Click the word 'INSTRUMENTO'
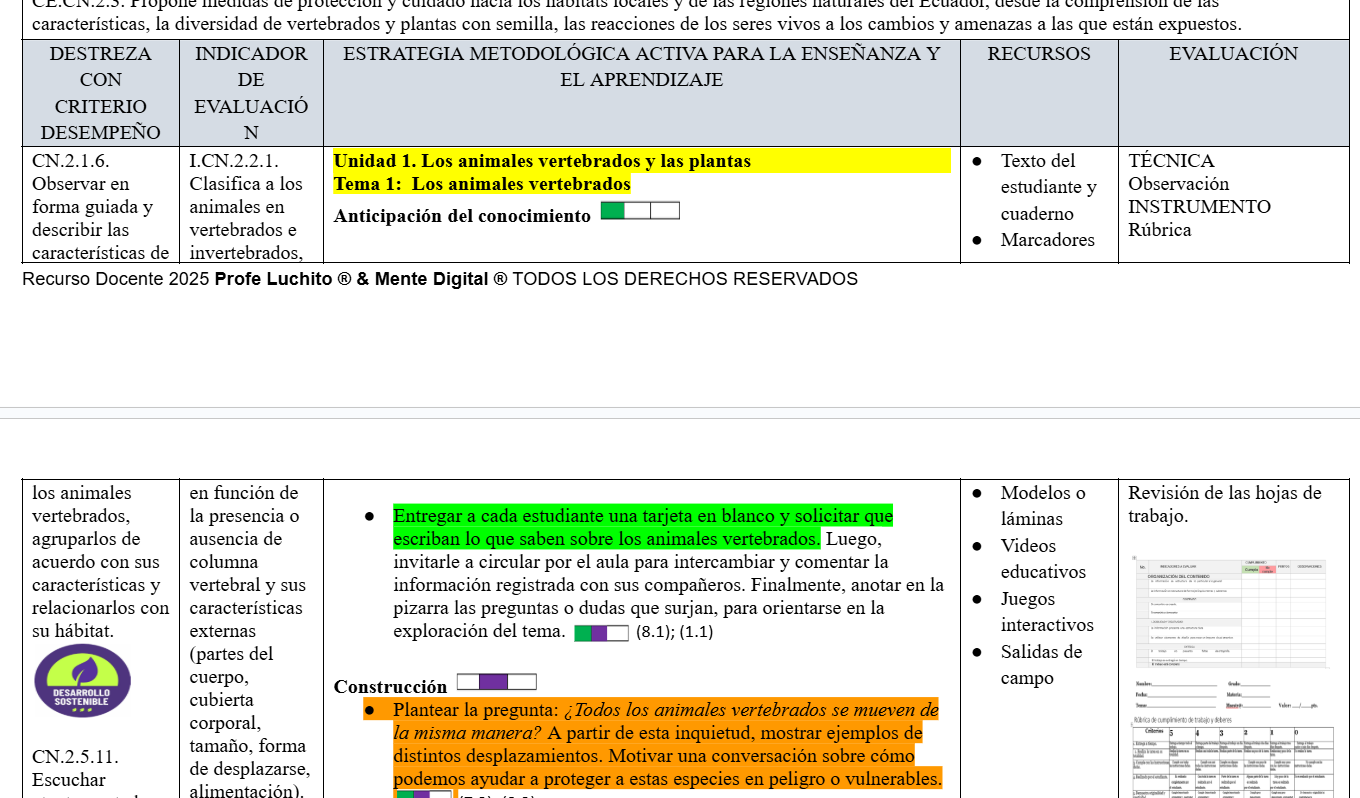1360x798 pixels. coord(1199,207)
